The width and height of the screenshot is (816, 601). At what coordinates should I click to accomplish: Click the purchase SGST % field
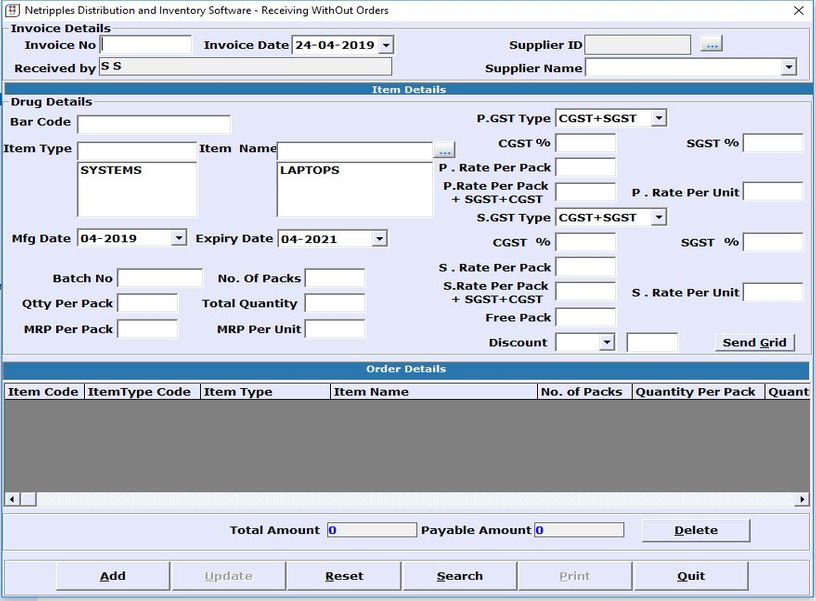[x=773, y=143]
